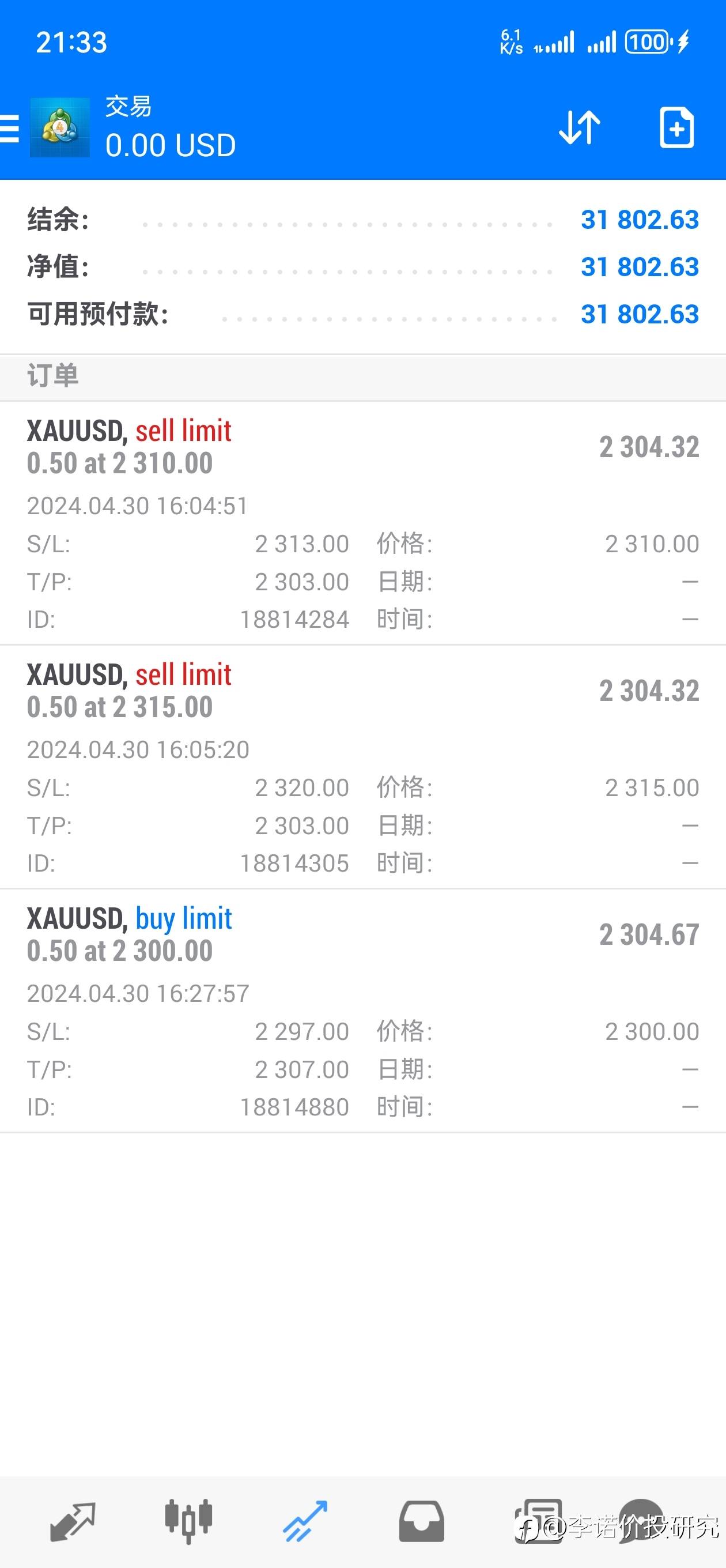The height and width of the screenshot is (1568, 726).
Task: Tap the 净值 equity row
Action: pyautogui.click(x=362, y=266)
